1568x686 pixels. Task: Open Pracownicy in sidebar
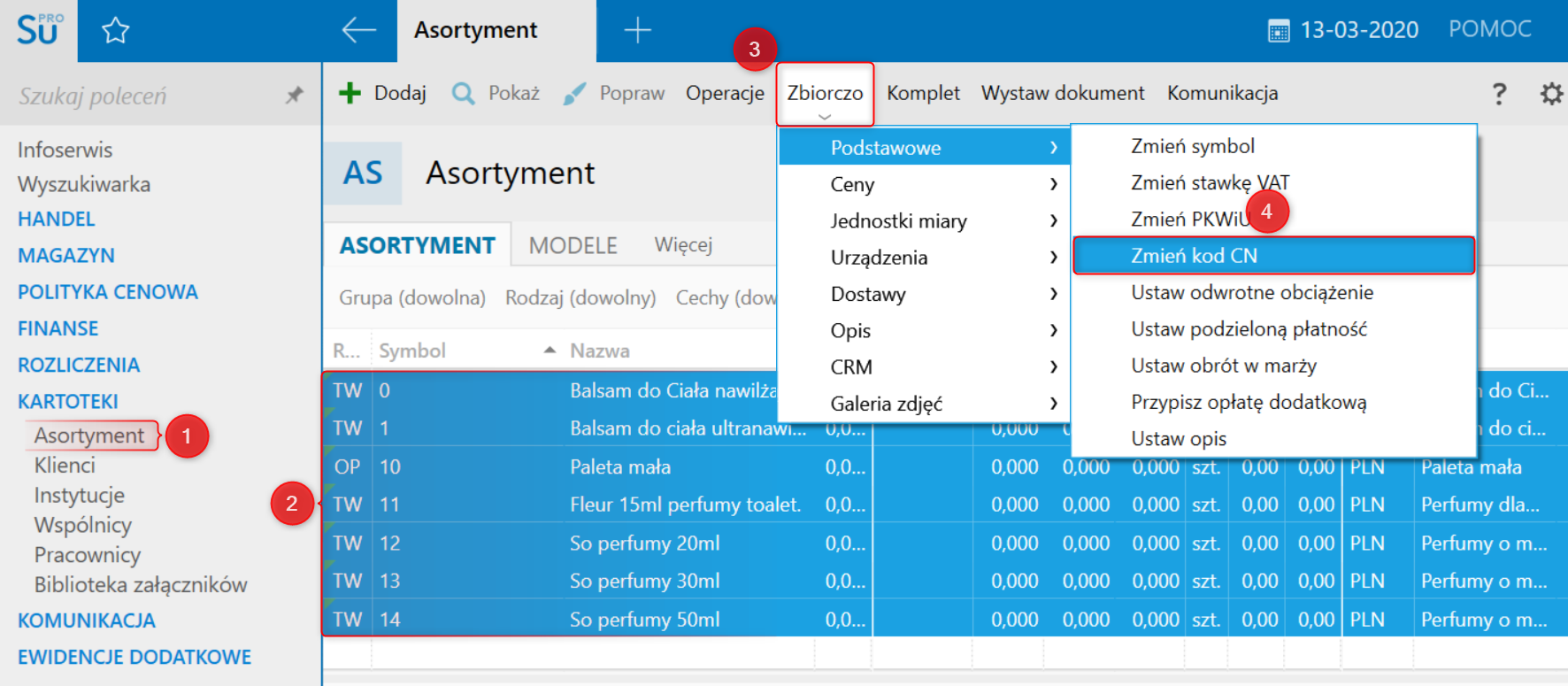click(88, 555)
